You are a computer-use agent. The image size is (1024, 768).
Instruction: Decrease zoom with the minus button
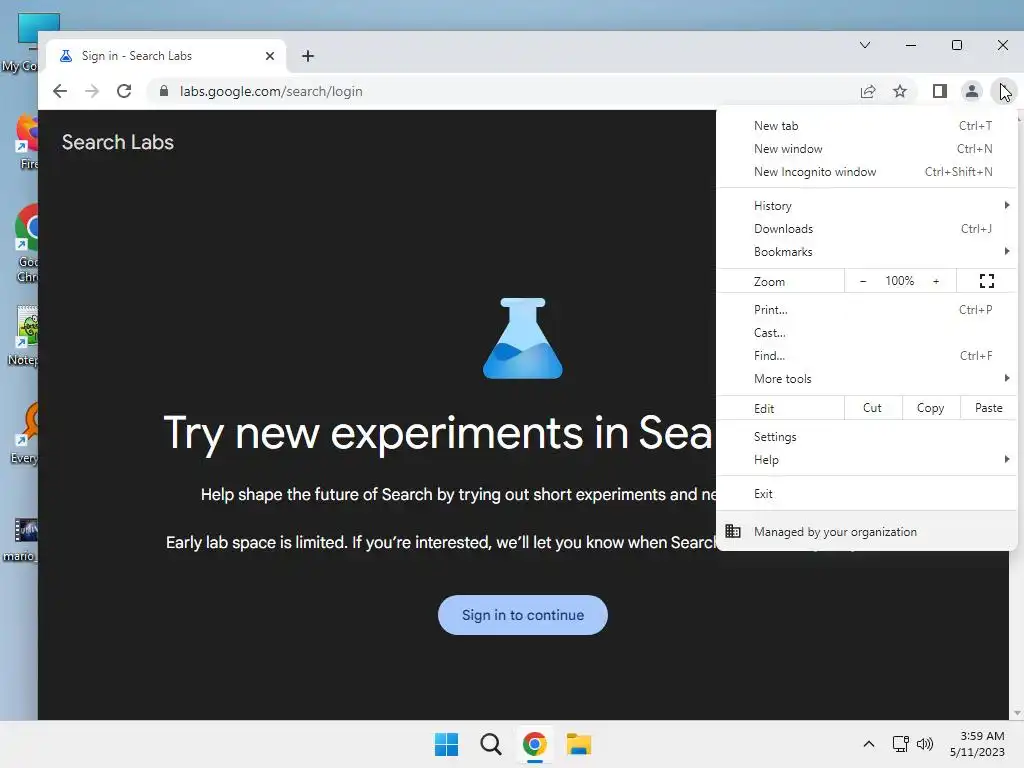863,281
